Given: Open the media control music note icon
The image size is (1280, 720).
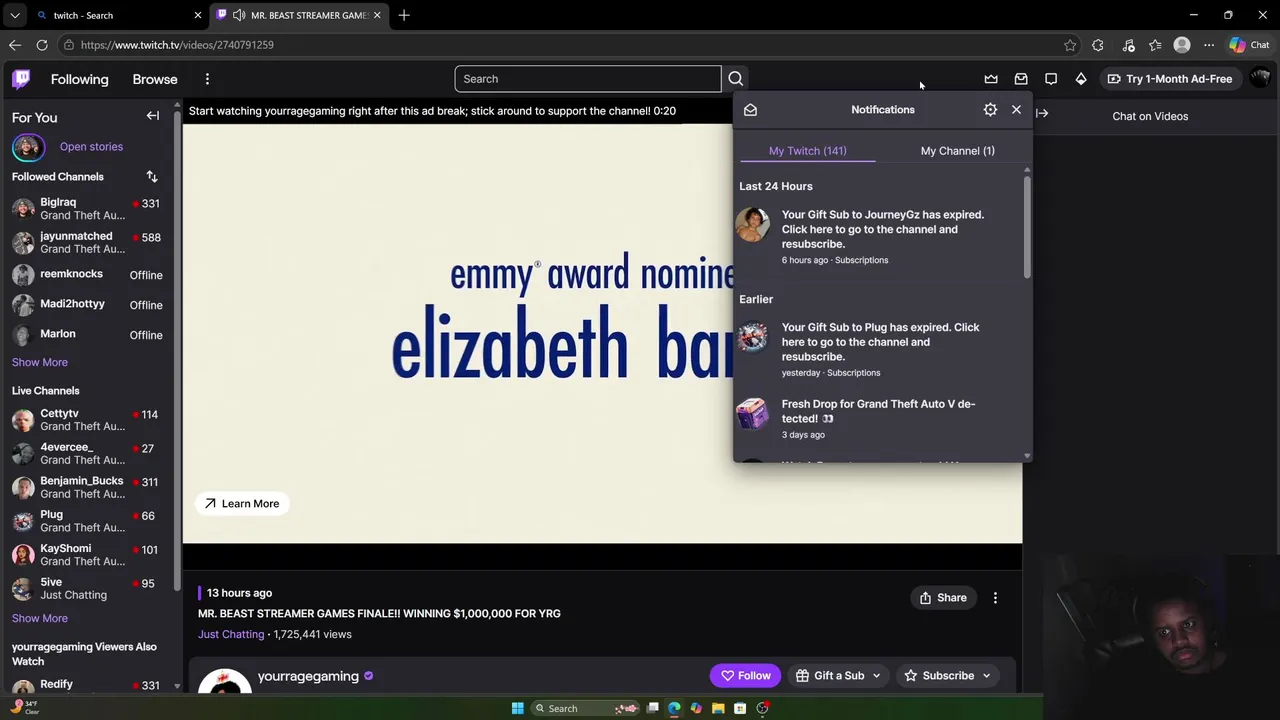Looking at the screenshot, I should click(x=1128, y=45).
